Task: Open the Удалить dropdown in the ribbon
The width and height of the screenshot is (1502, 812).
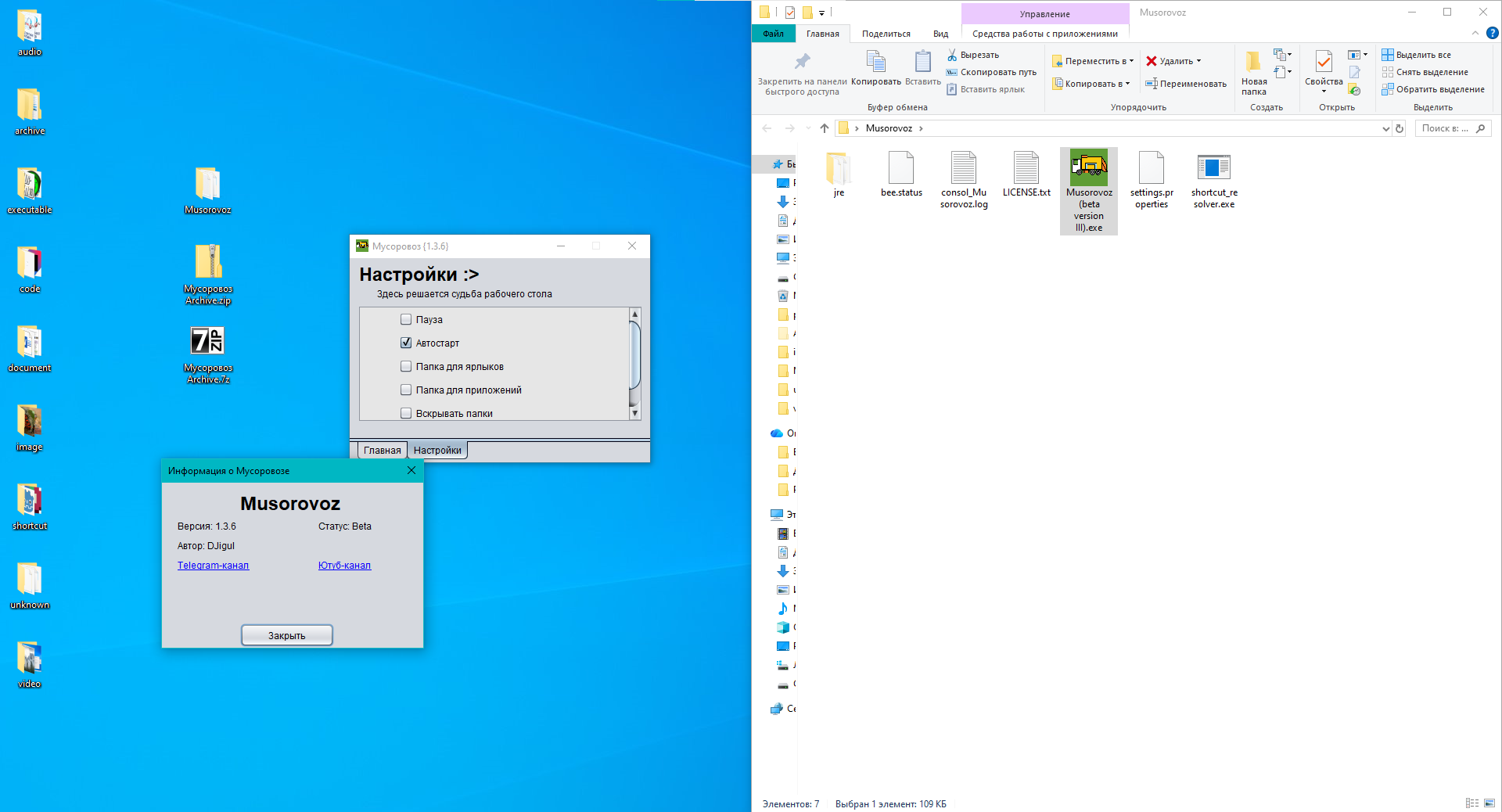Action: (x=1173, y=61)
